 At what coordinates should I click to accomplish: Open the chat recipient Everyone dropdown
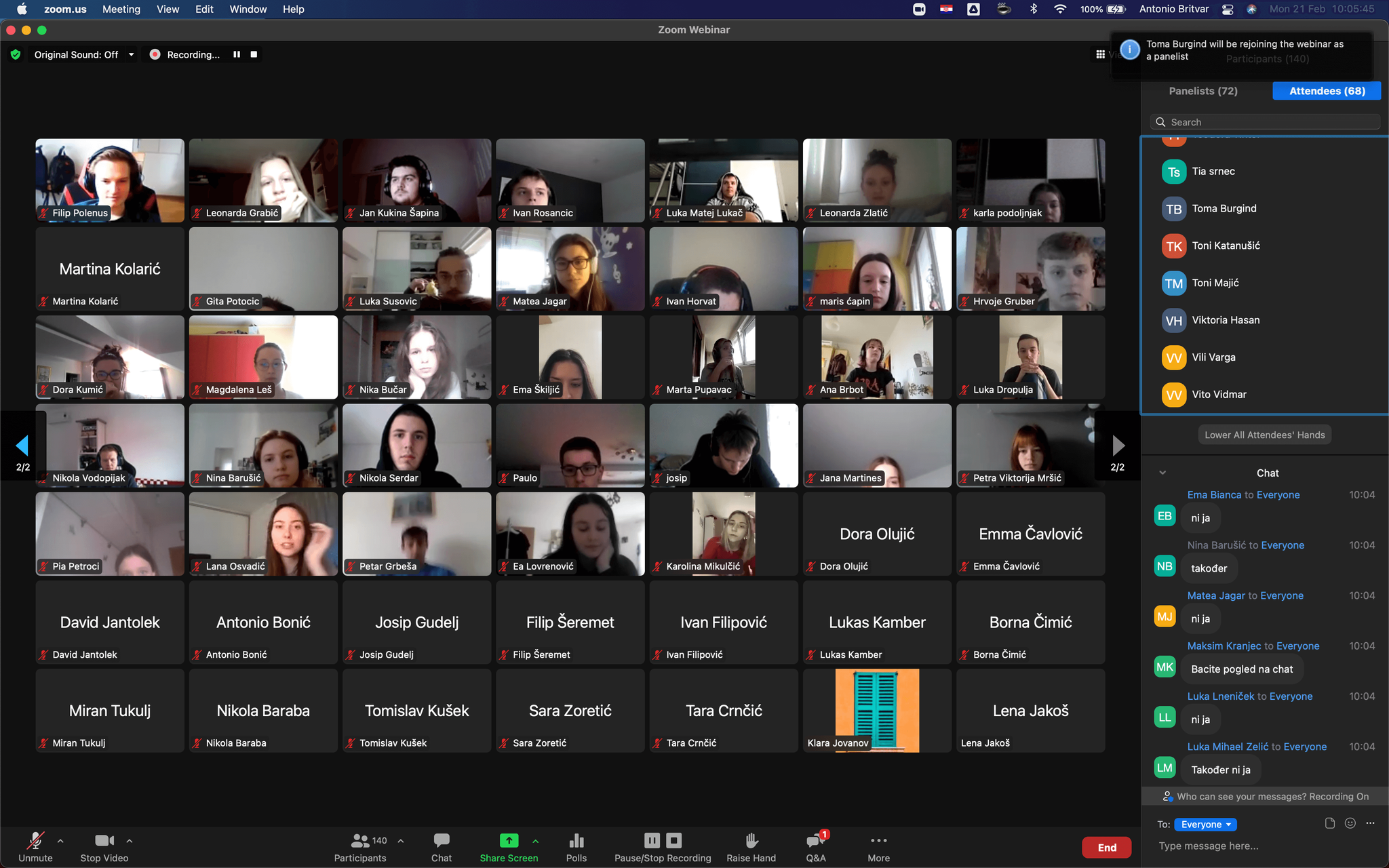tap(1205, 825)
